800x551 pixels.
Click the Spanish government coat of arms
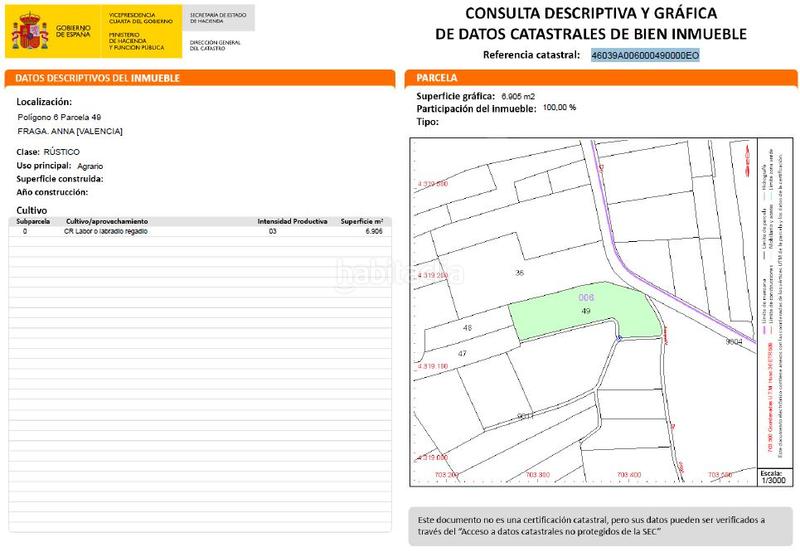point(30,32)
